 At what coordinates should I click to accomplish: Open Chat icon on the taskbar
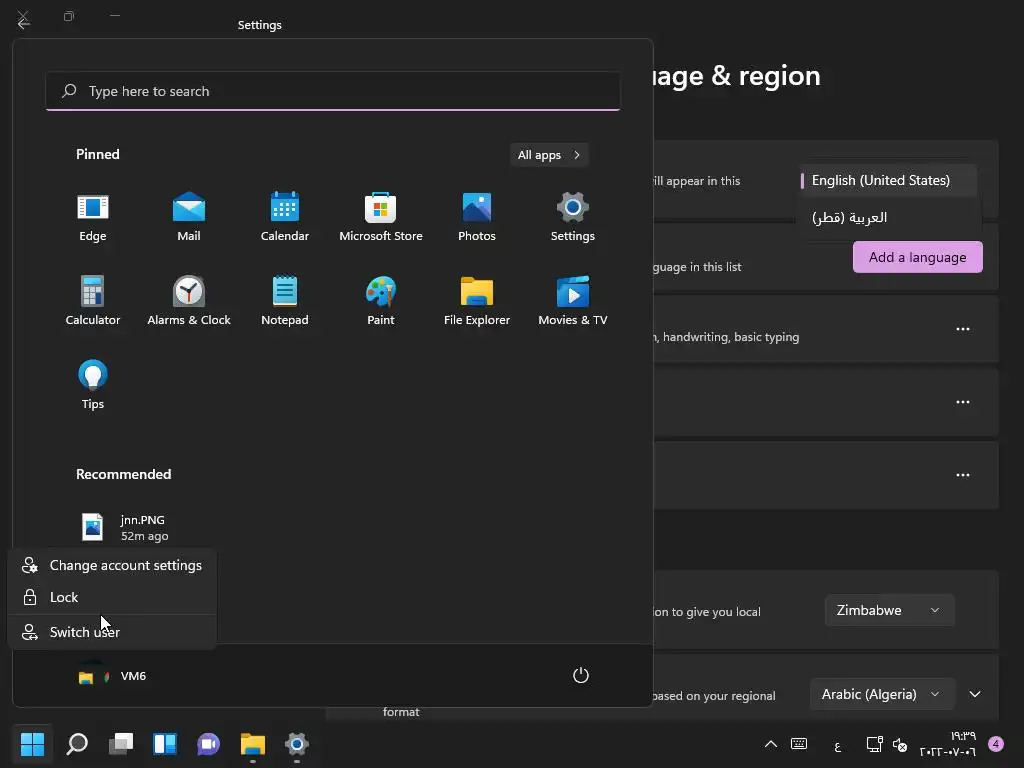point(208,743)
